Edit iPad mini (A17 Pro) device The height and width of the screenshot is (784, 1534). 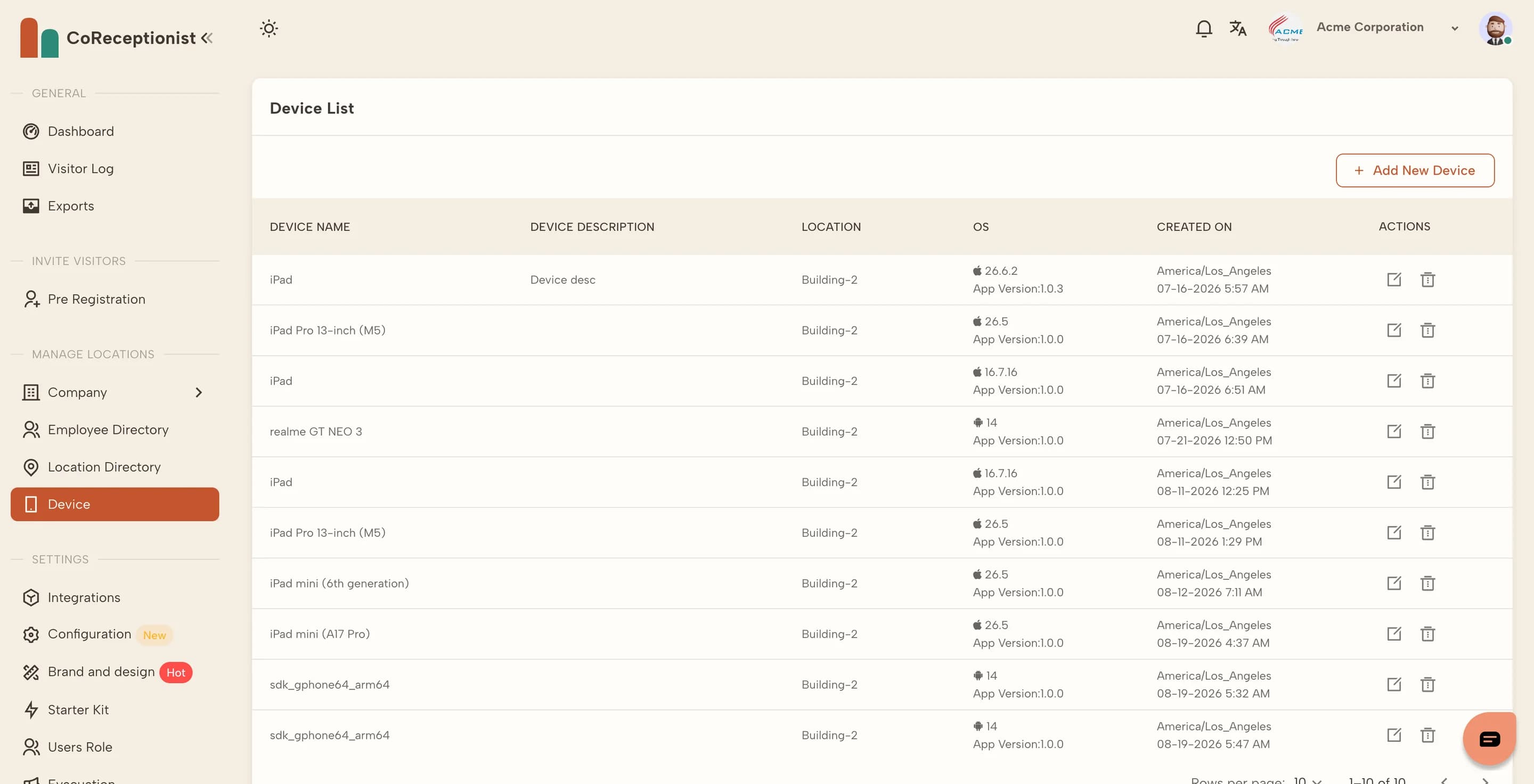point(1394,633)
